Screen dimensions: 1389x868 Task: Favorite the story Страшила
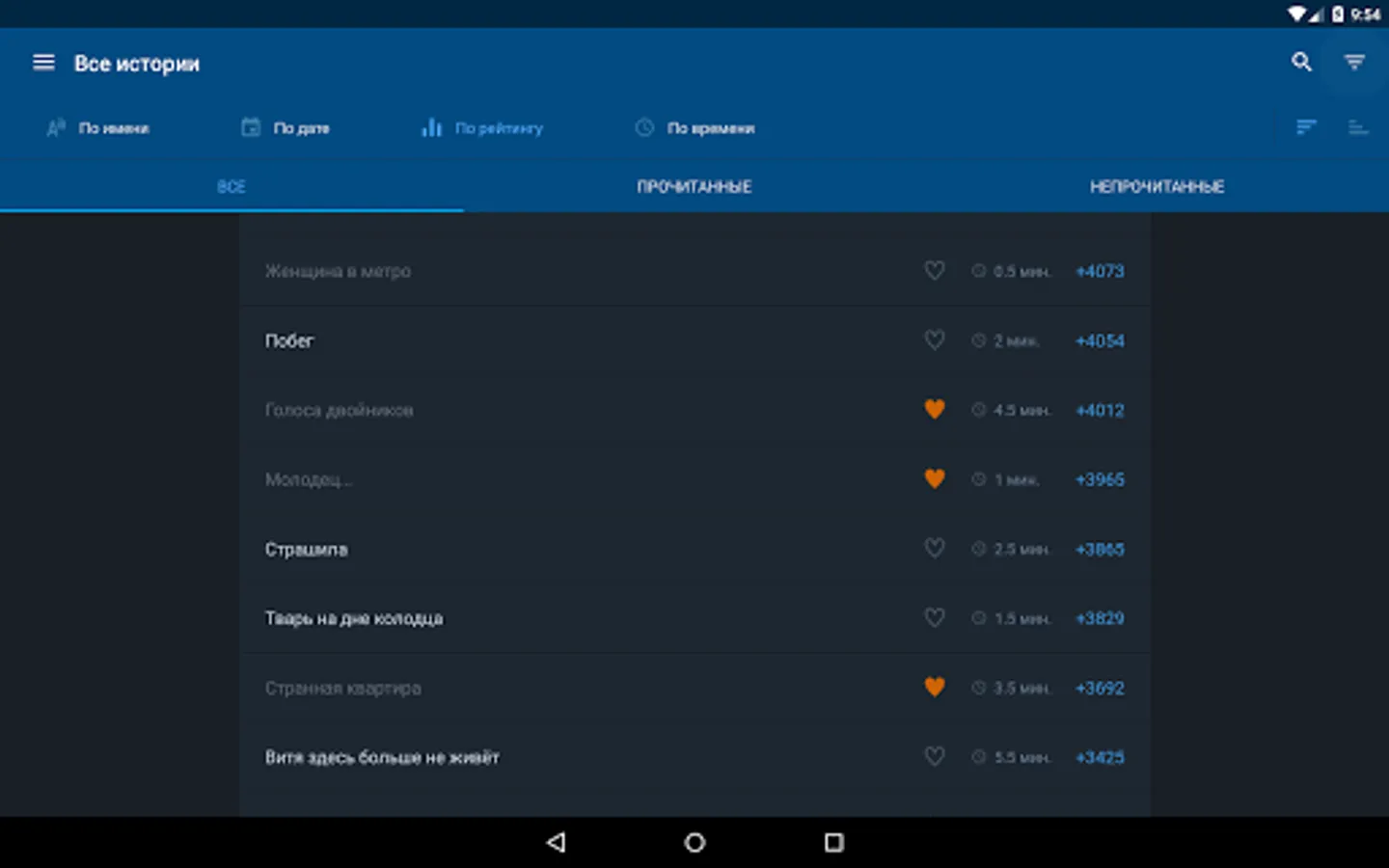click(x=935, y=549)
